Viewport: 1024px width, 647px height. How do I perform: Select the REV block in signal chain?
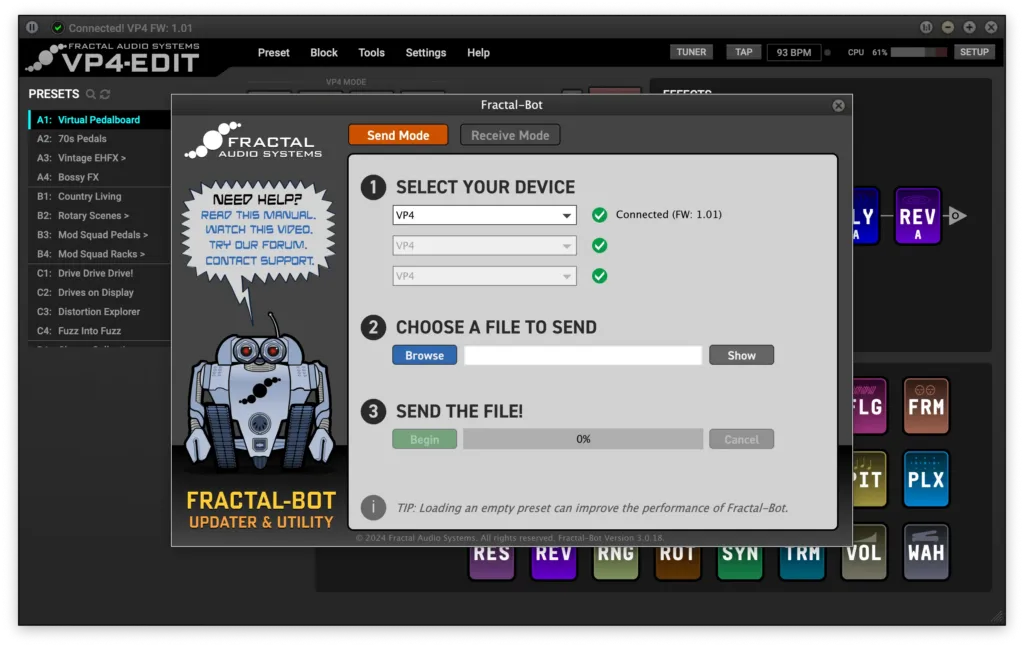click(x=917, y=216)
